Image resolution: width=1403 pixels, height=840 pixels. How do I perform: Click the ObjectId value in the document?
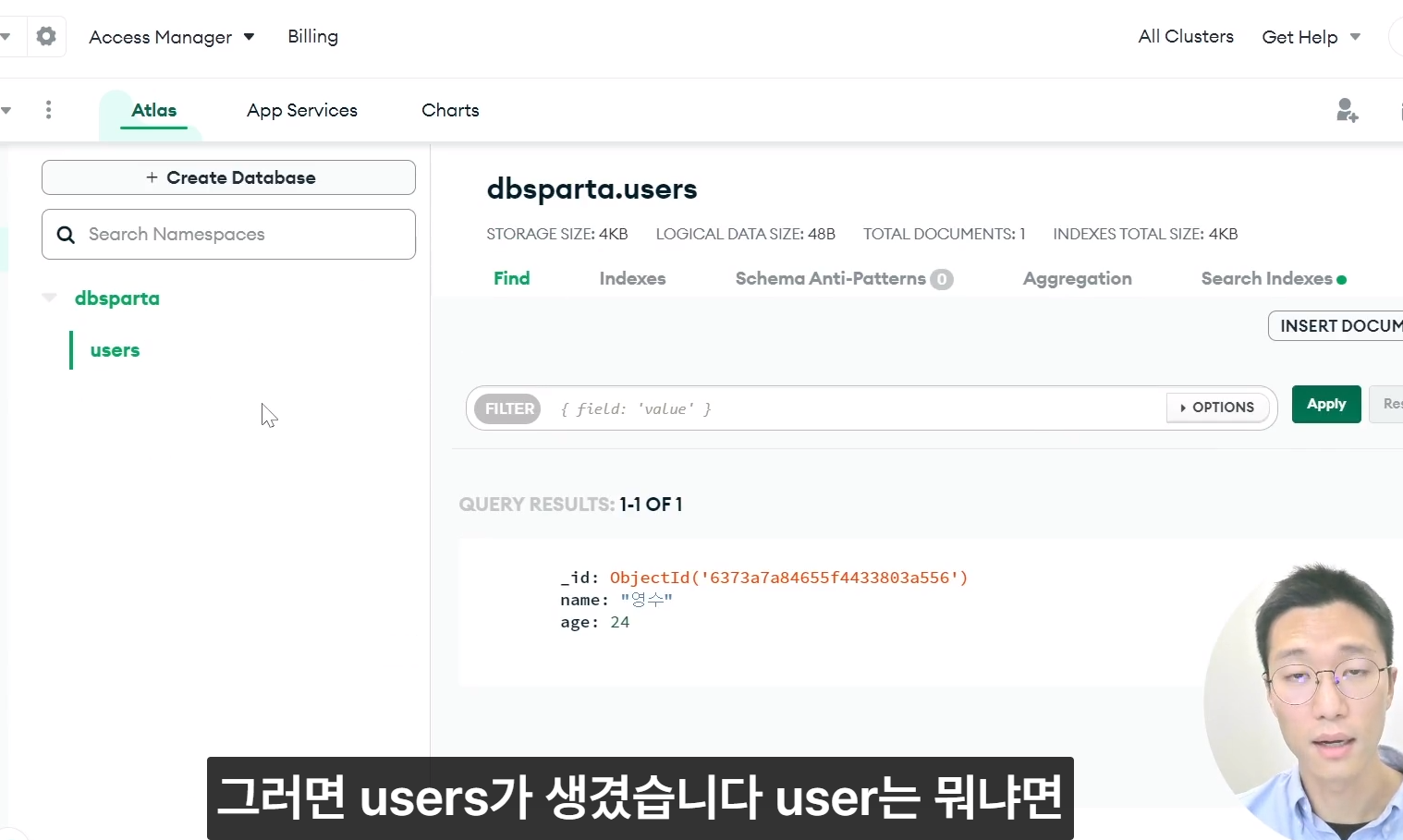(788, 578)
